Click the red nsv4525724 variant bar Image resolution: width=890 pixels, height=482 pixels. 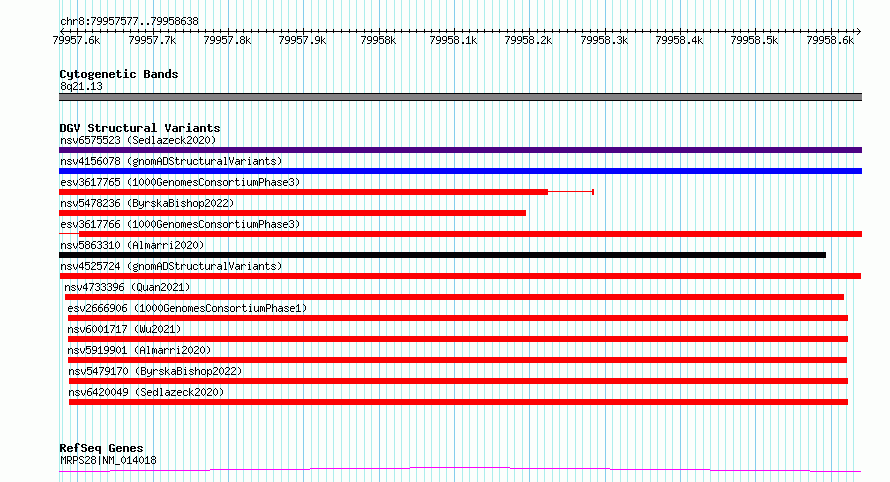(460, 276)
